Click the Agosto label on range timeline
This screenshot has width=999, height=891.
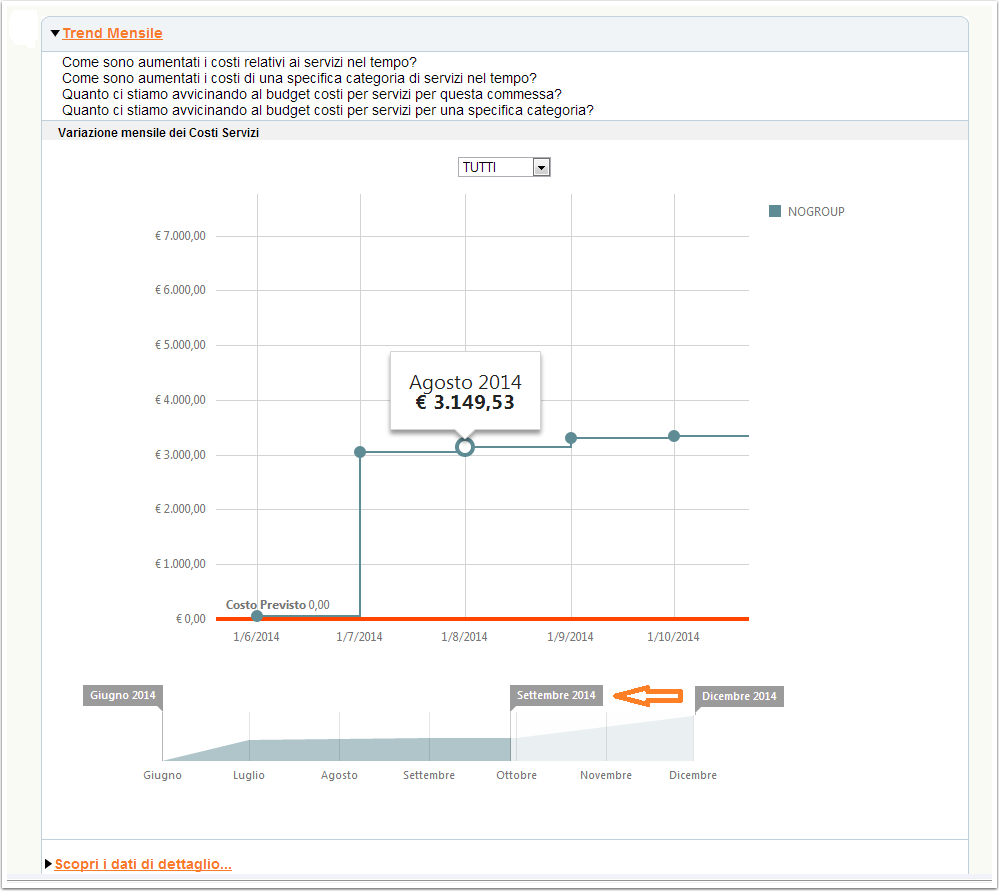coord(339,775)
